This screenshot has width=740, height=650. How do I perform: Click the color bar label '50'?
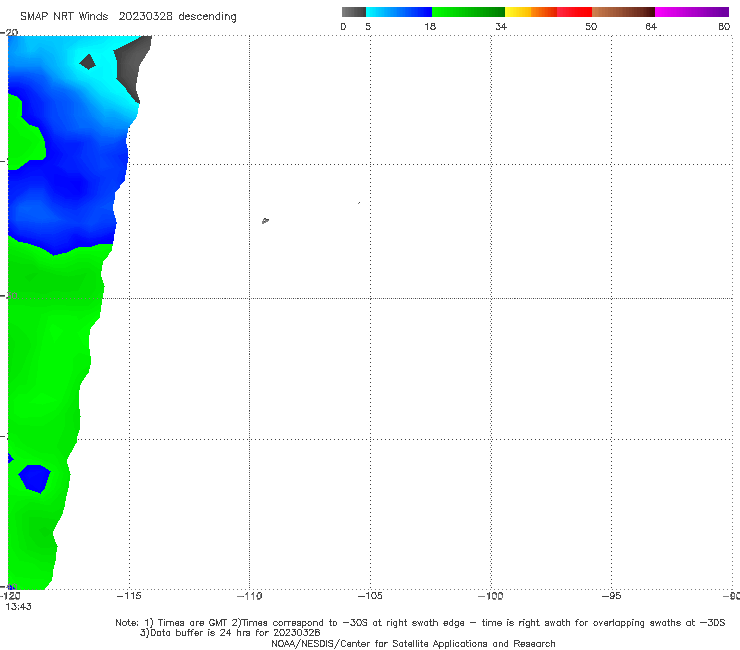tap(591, 27)
